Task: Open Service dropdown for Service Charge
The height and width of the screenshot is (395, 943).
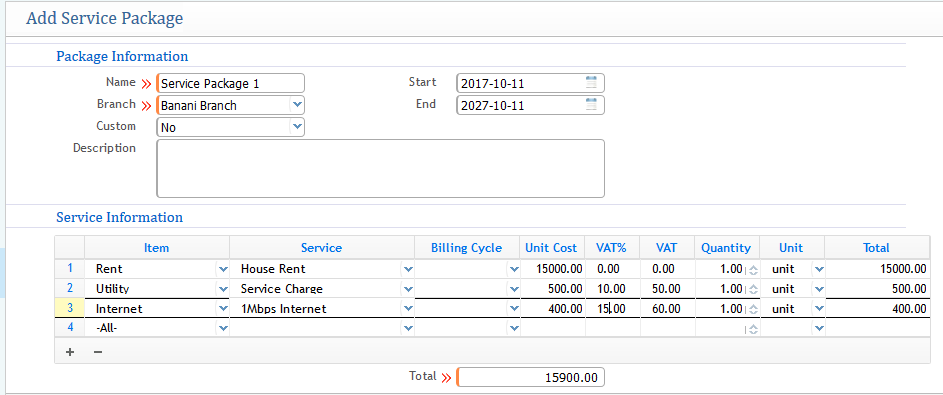Action: [408, 289]
